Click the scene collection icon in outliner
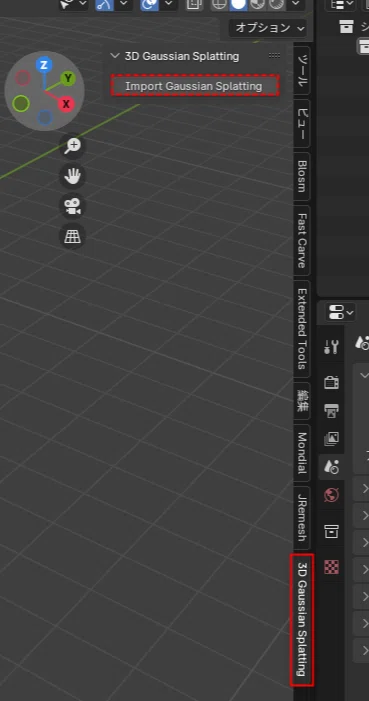The image size is (369, 701). (346, 27)
